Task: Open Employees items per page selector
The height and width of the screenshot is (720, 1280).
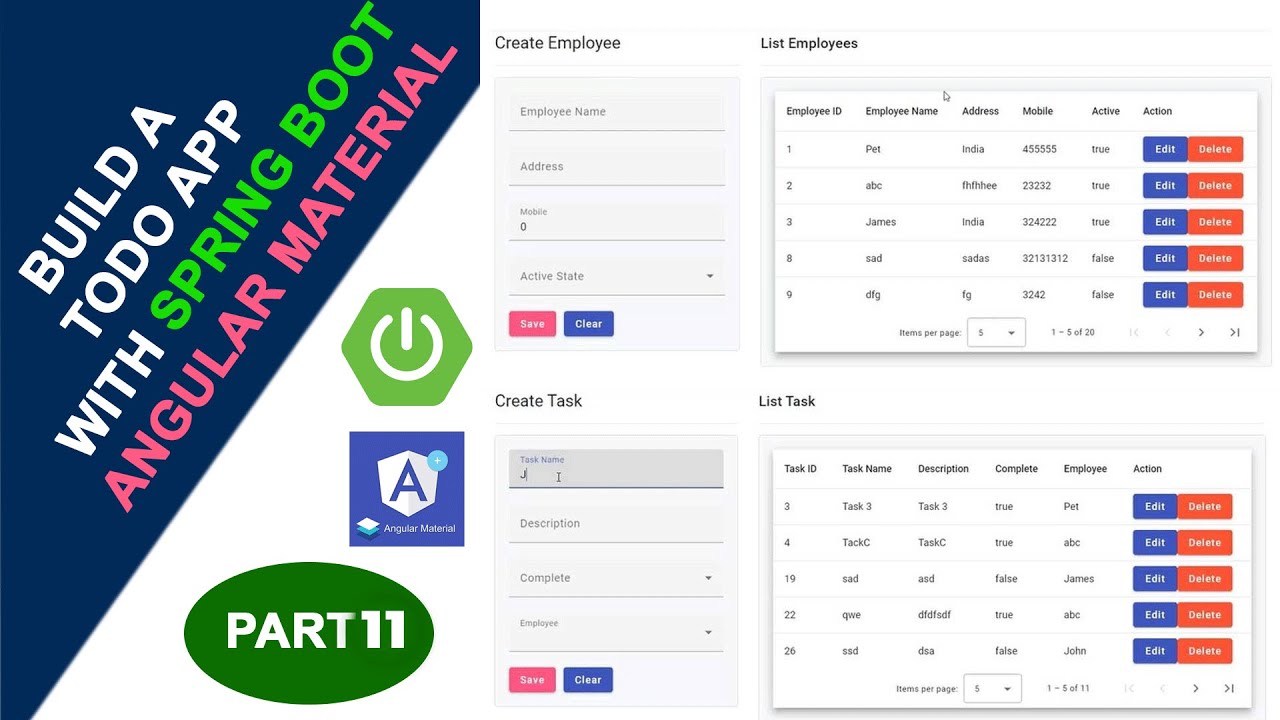Action: pyautogui.click(x=996, y=332)
